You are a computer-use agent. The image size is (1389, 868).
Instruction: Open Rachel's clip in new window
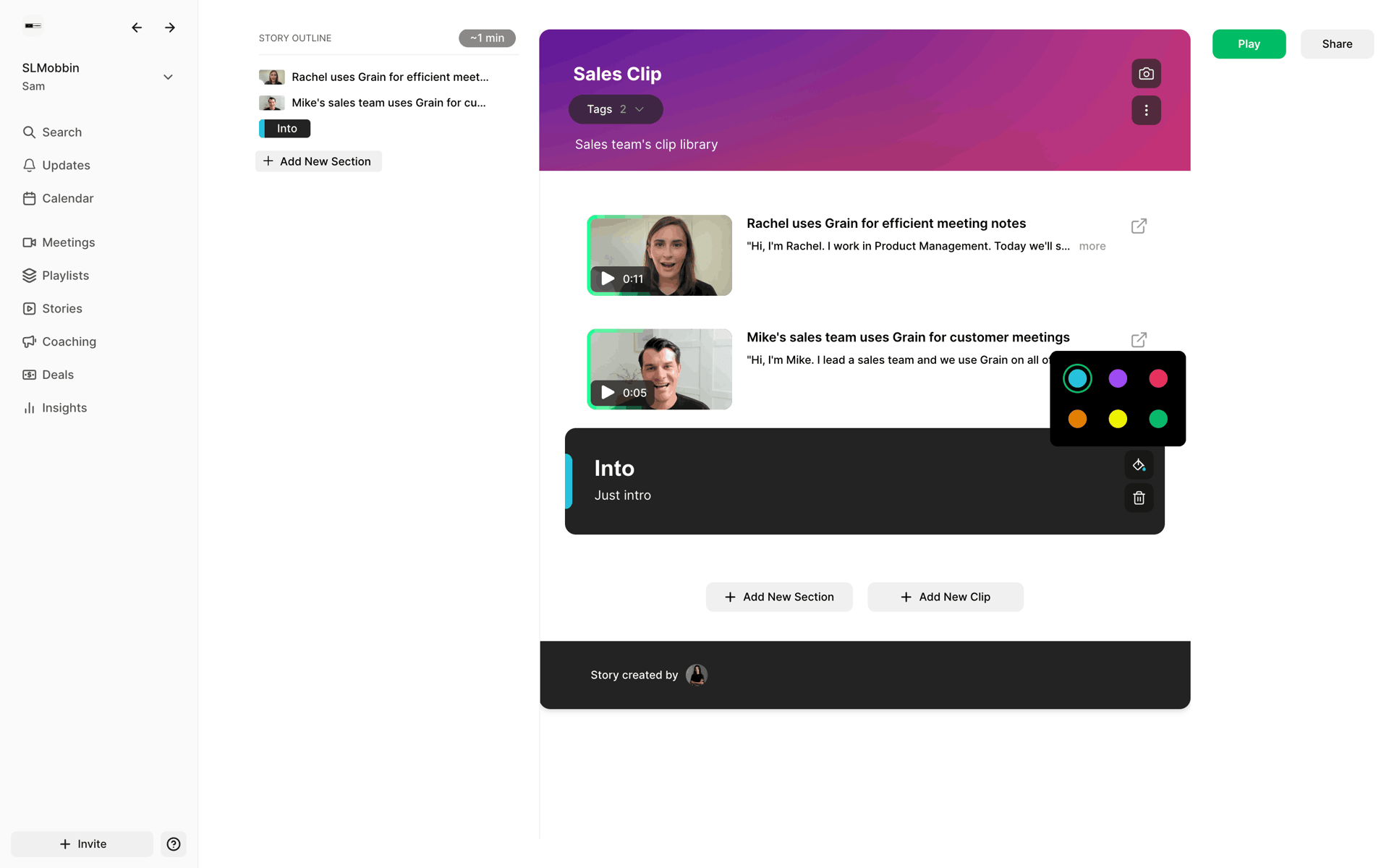click(x=1139, y=226)
